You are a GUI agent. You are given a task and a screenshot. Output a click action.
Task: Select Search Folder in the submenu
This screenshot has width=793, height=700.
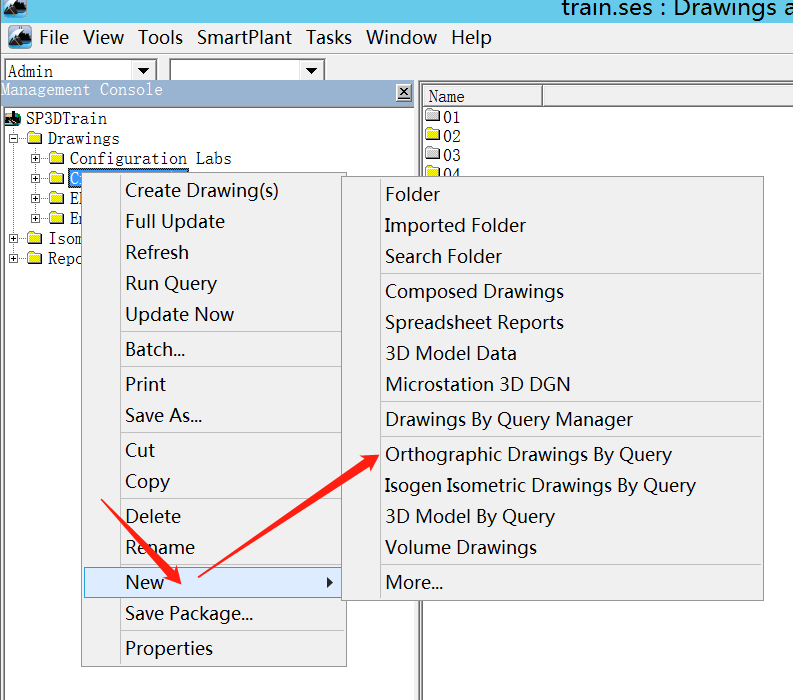[443, 256]
